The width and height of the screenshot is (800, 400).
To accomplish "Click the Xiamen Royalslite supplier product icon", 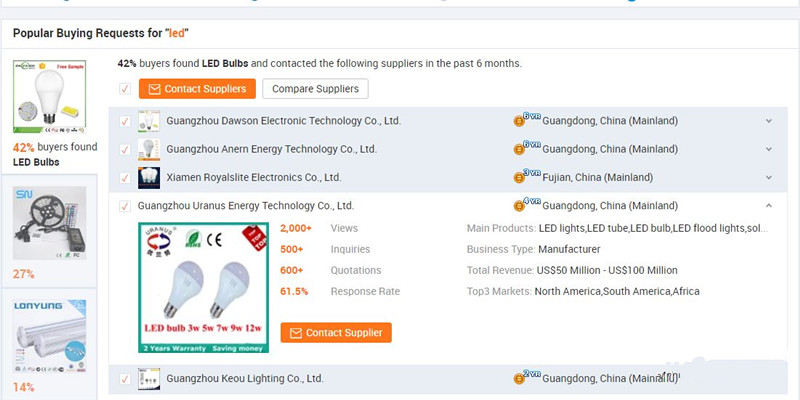I will pyautogui.click(x=149, y=177).
